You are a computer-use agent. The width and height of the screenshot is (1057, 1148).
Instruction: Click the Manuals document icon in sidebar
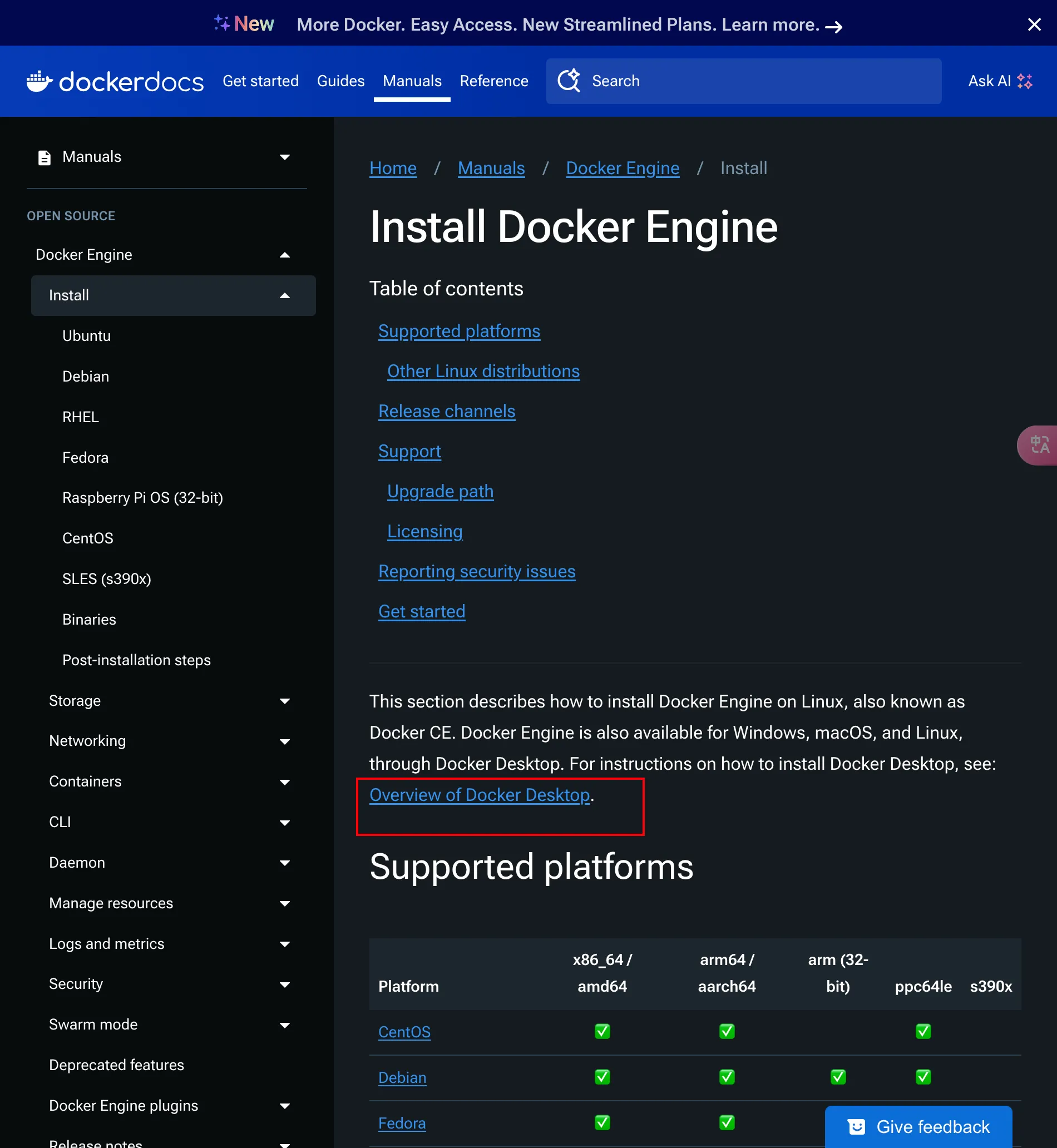click(44, 157)
